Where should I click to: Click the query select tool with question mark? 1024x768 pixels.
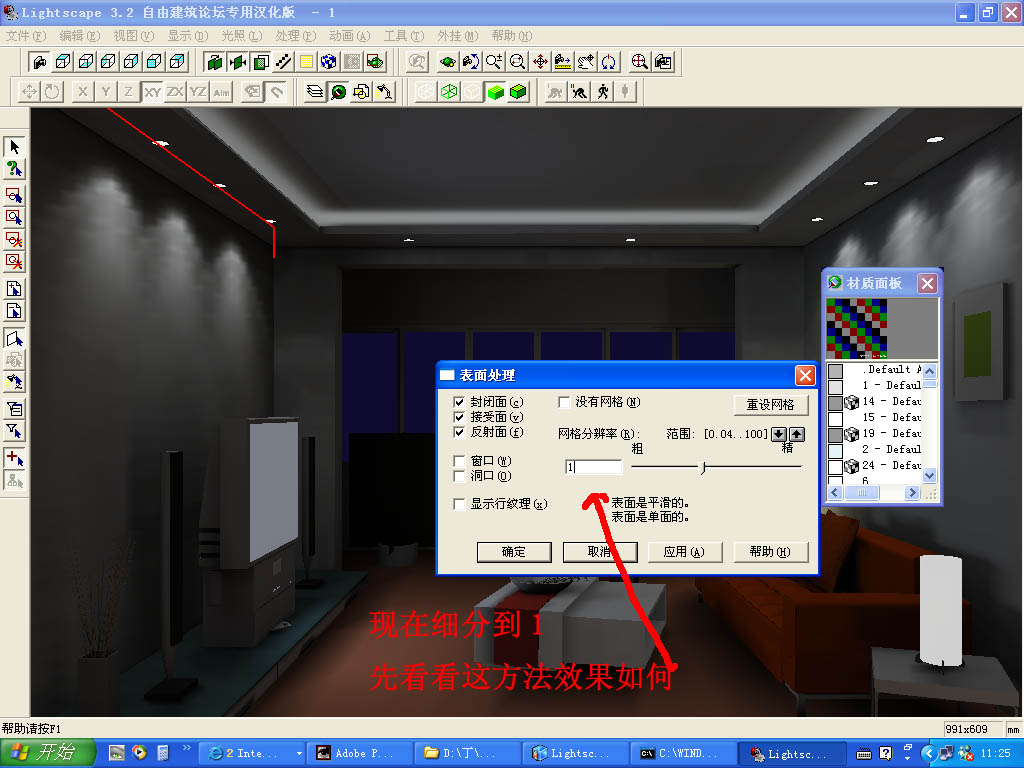(14, 170)
